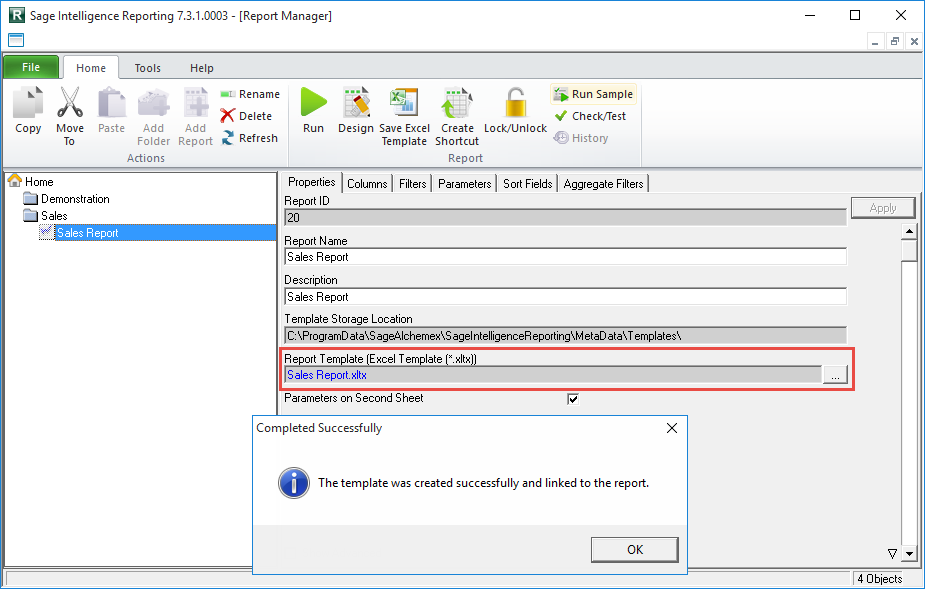Click the Sales Report.xltx template link
Image resolution: width=925 pixels, height=589 pixels.
coord(327,375)
